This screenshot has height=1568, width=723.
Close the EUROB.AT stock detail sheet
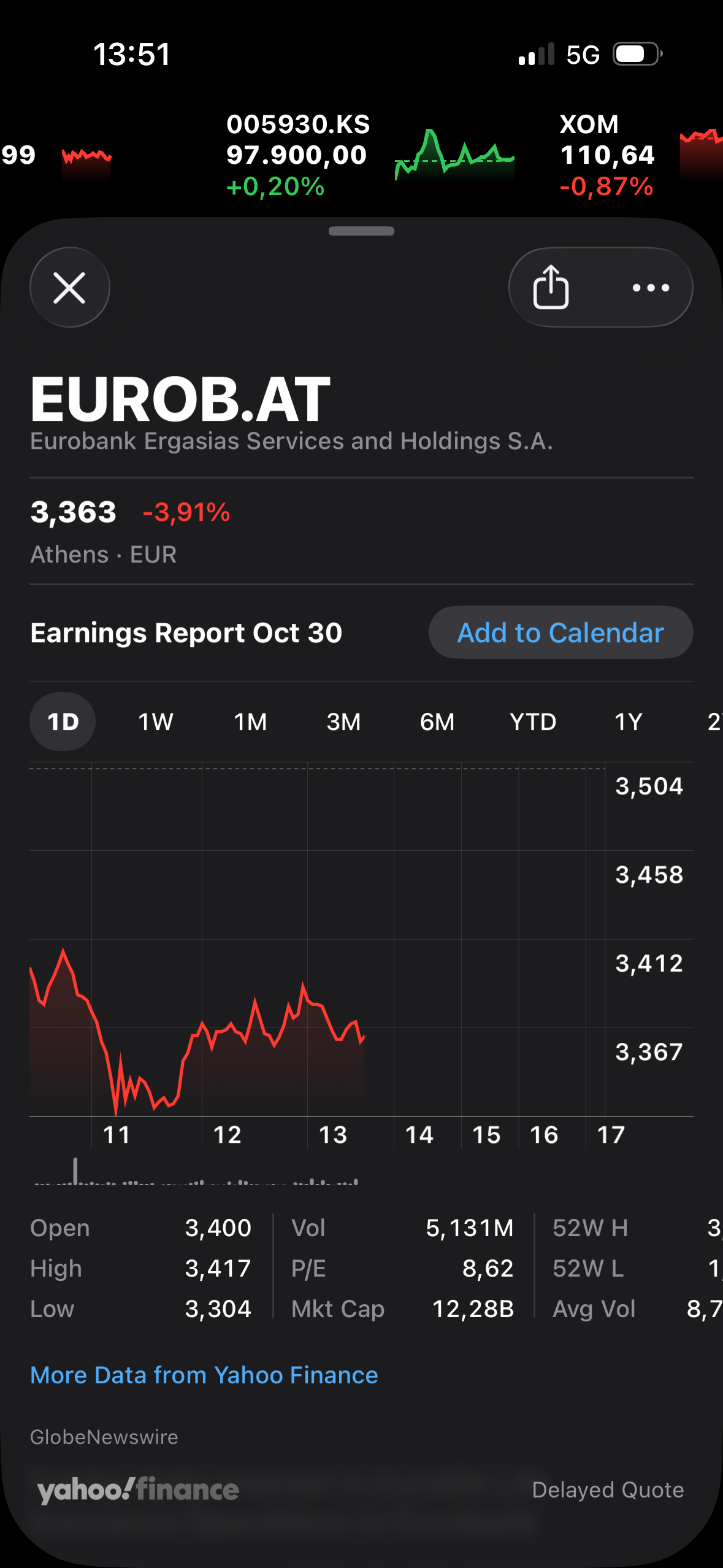(x=69, y=287)
